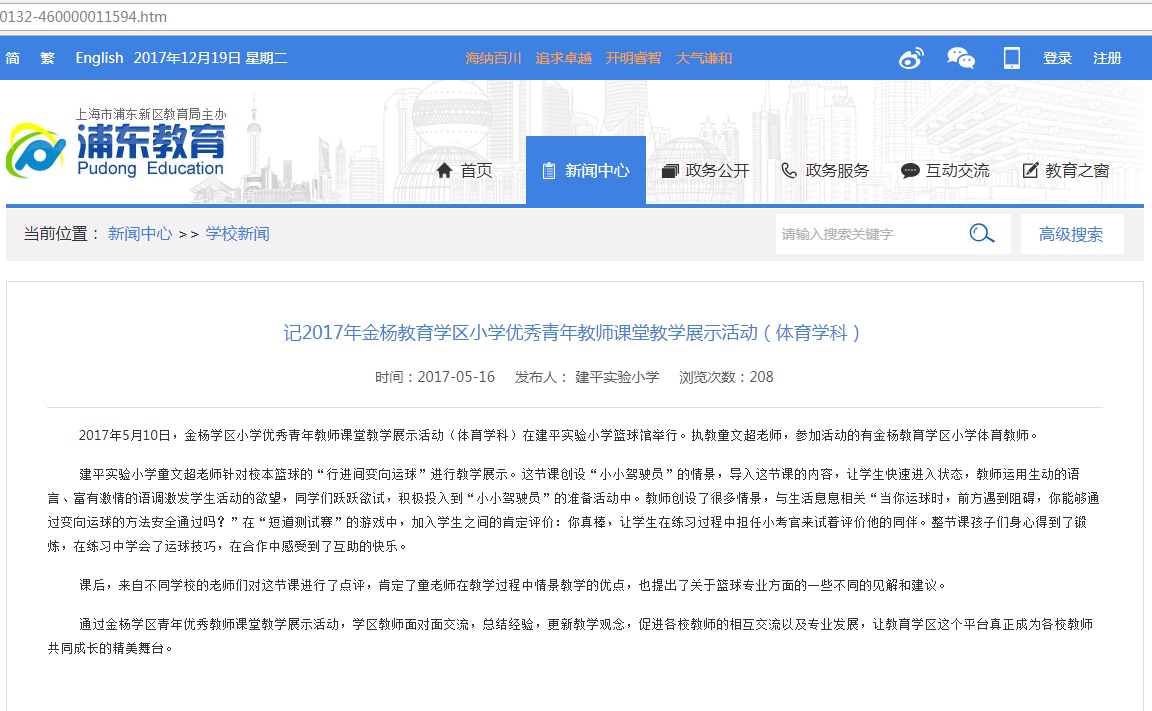Click the paragraph starting 2017年5月10日
The height and width of the screenshot is (711, 1152).
(x=558, y=436)
